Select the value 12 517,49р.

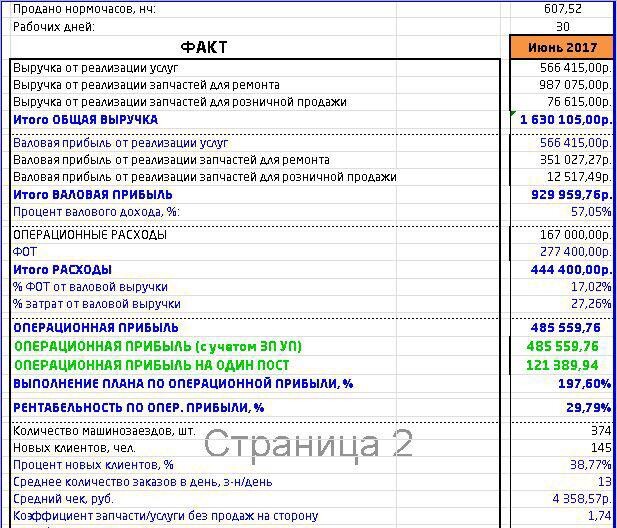(x=579, y=177)
